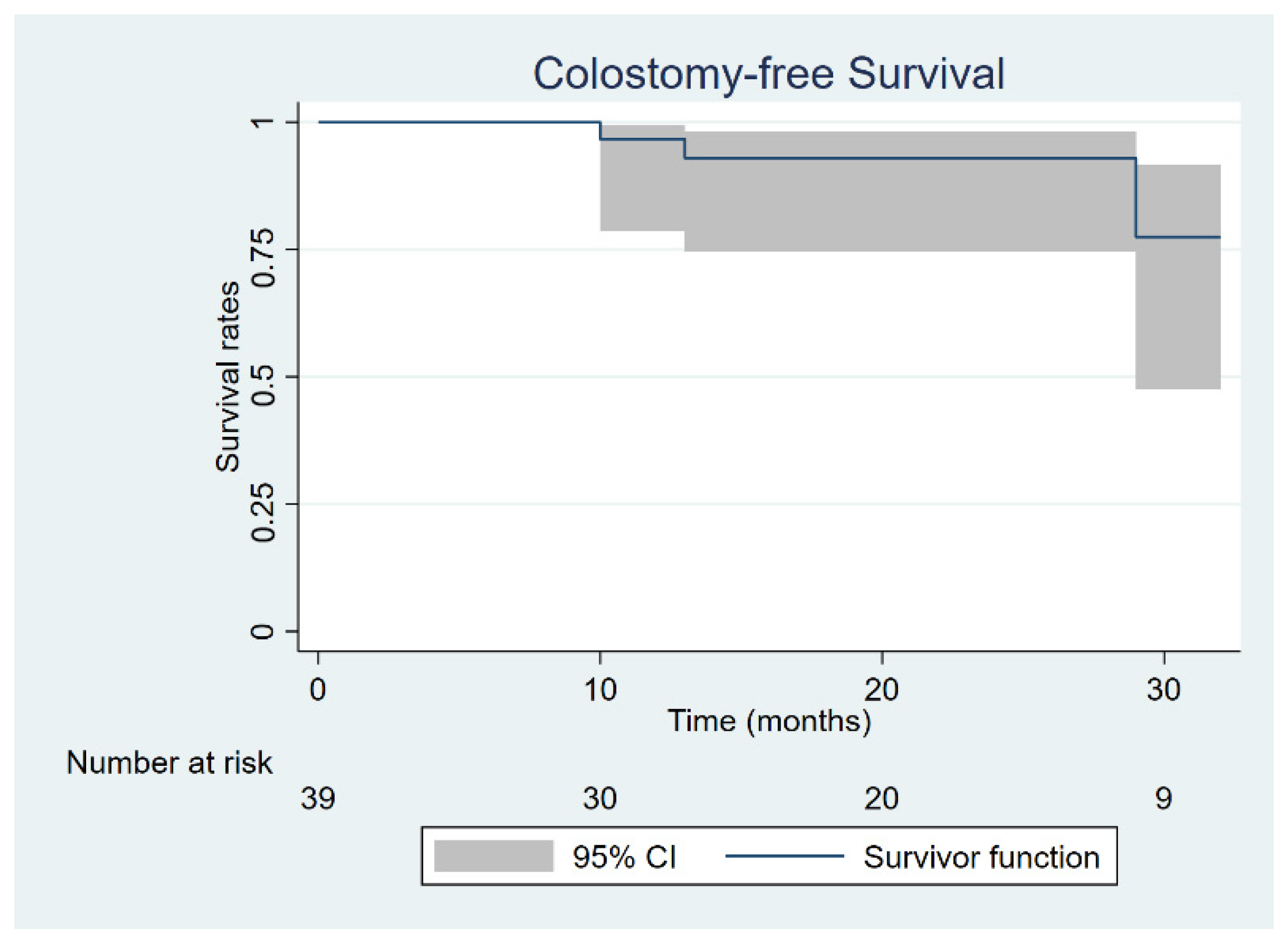Viewport: 1288px width, 945px height.
Task: Select the gray 95% CI legend swatch
Action: tap(493, 856)
